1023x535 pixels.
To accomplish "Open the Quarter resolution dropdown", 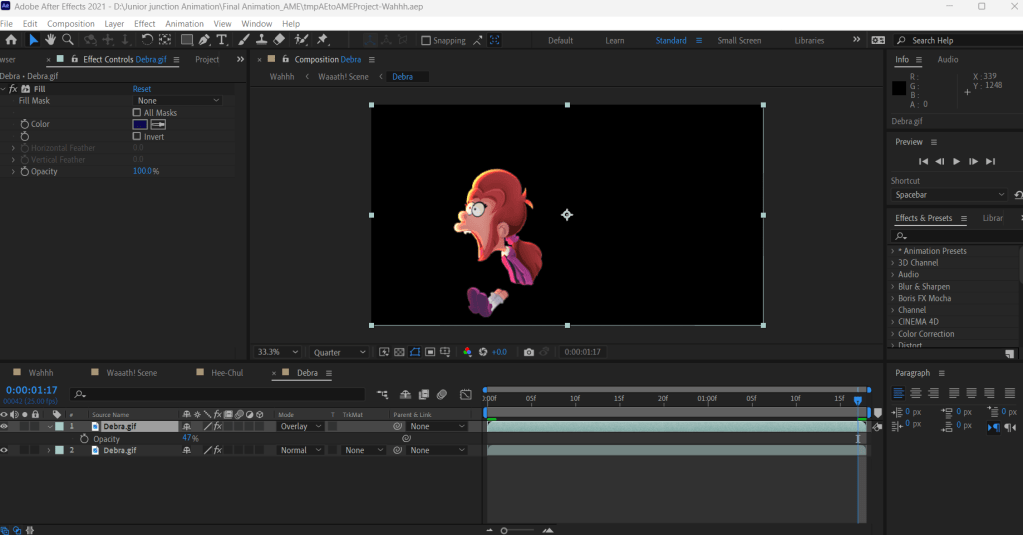I will coord(340,352).
